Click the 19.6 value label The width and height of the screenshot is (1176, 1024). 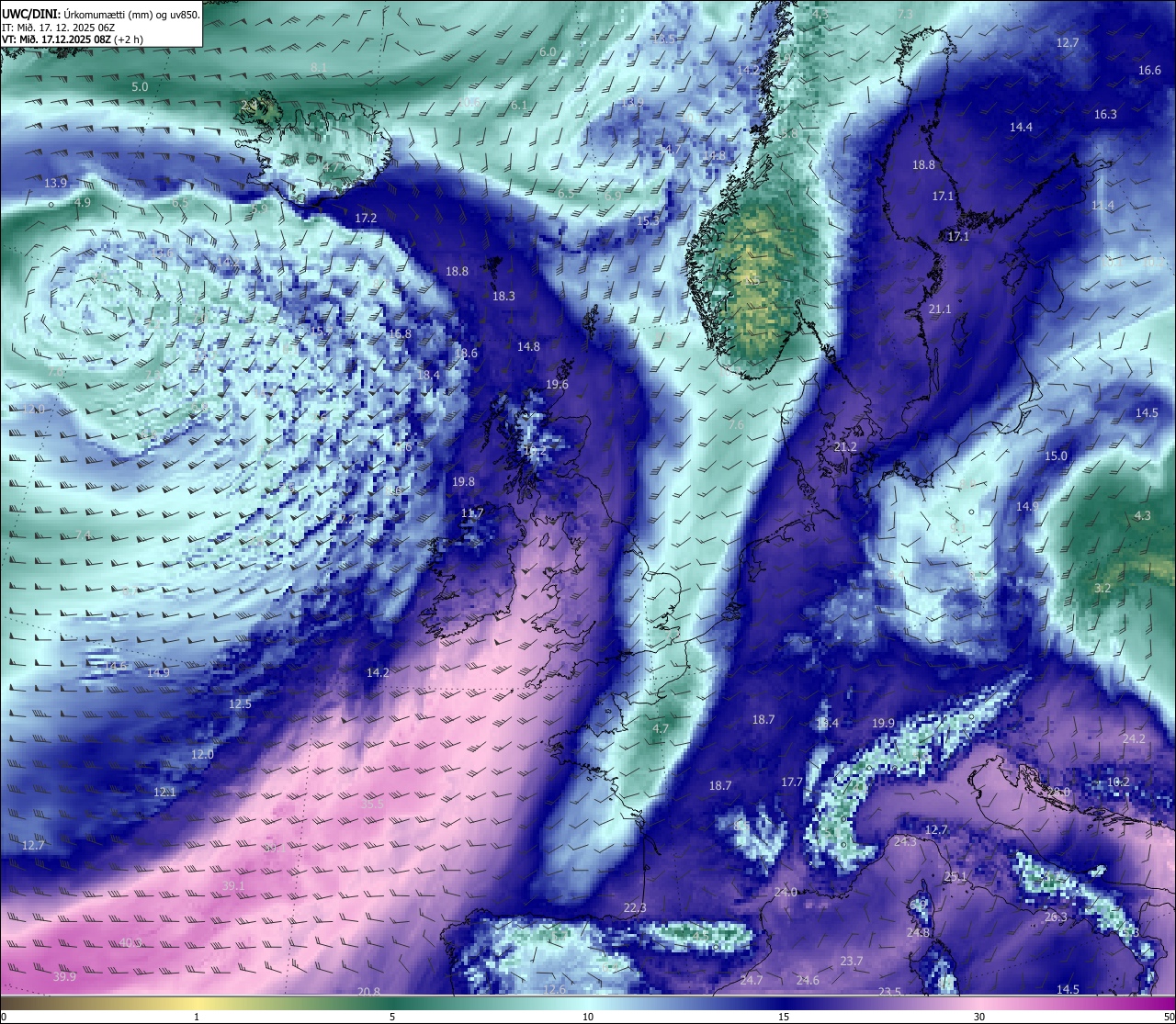(x=557, y=385)
